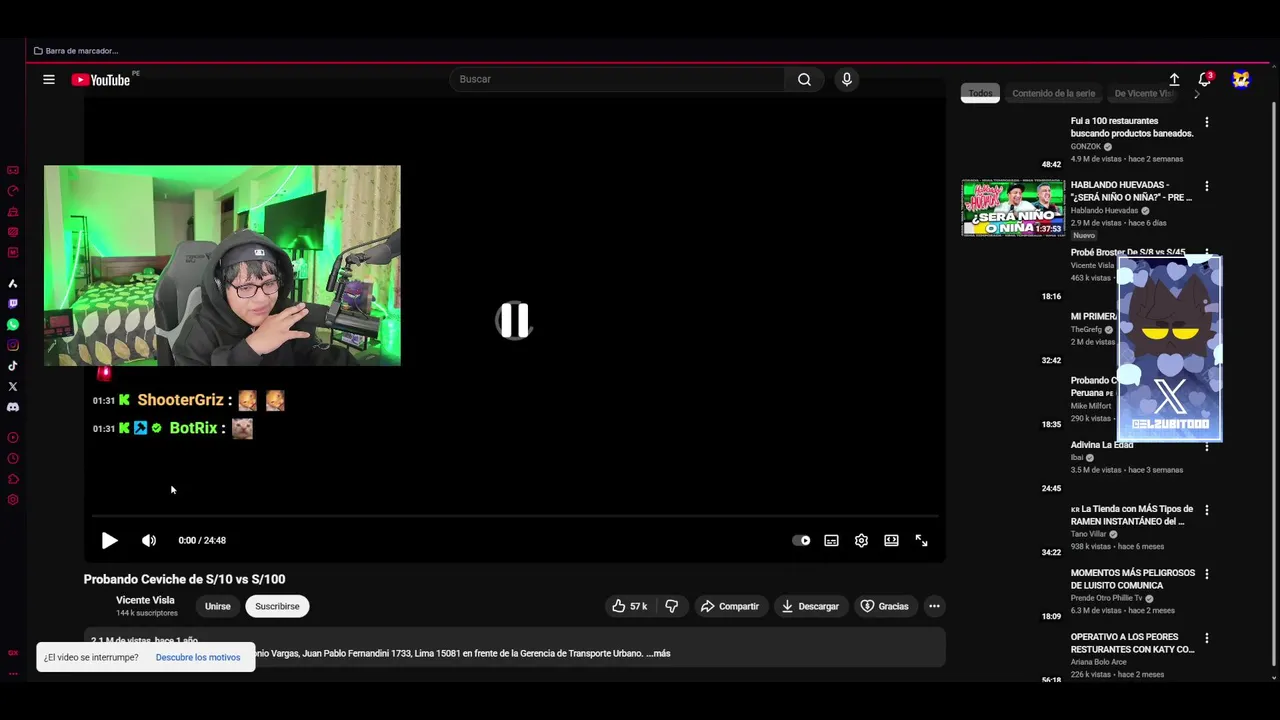Open WhatsApp in the browser sidebar

coord(13,325)
